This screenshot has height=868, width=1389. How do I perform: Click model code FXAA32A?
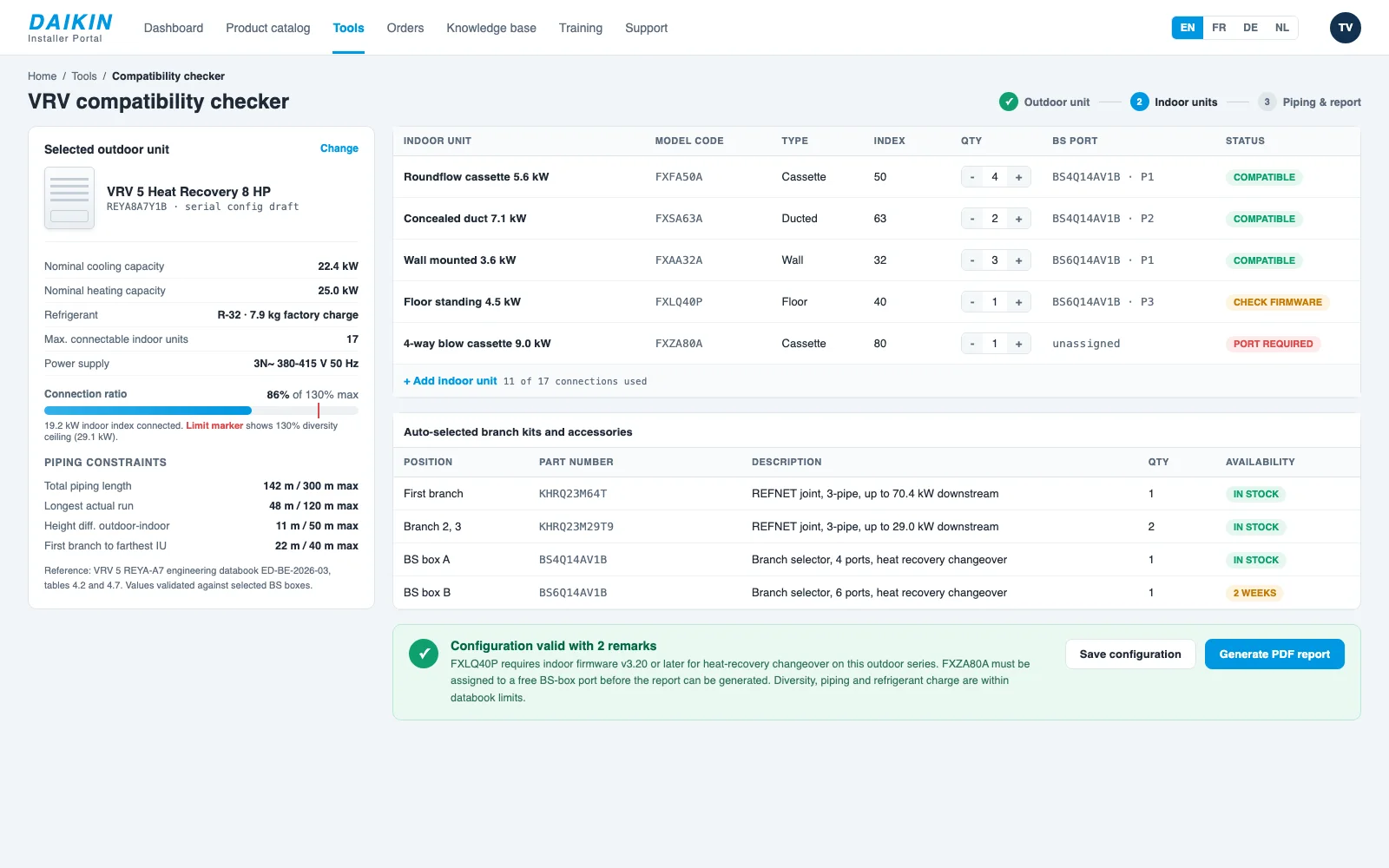click(679, 260)
